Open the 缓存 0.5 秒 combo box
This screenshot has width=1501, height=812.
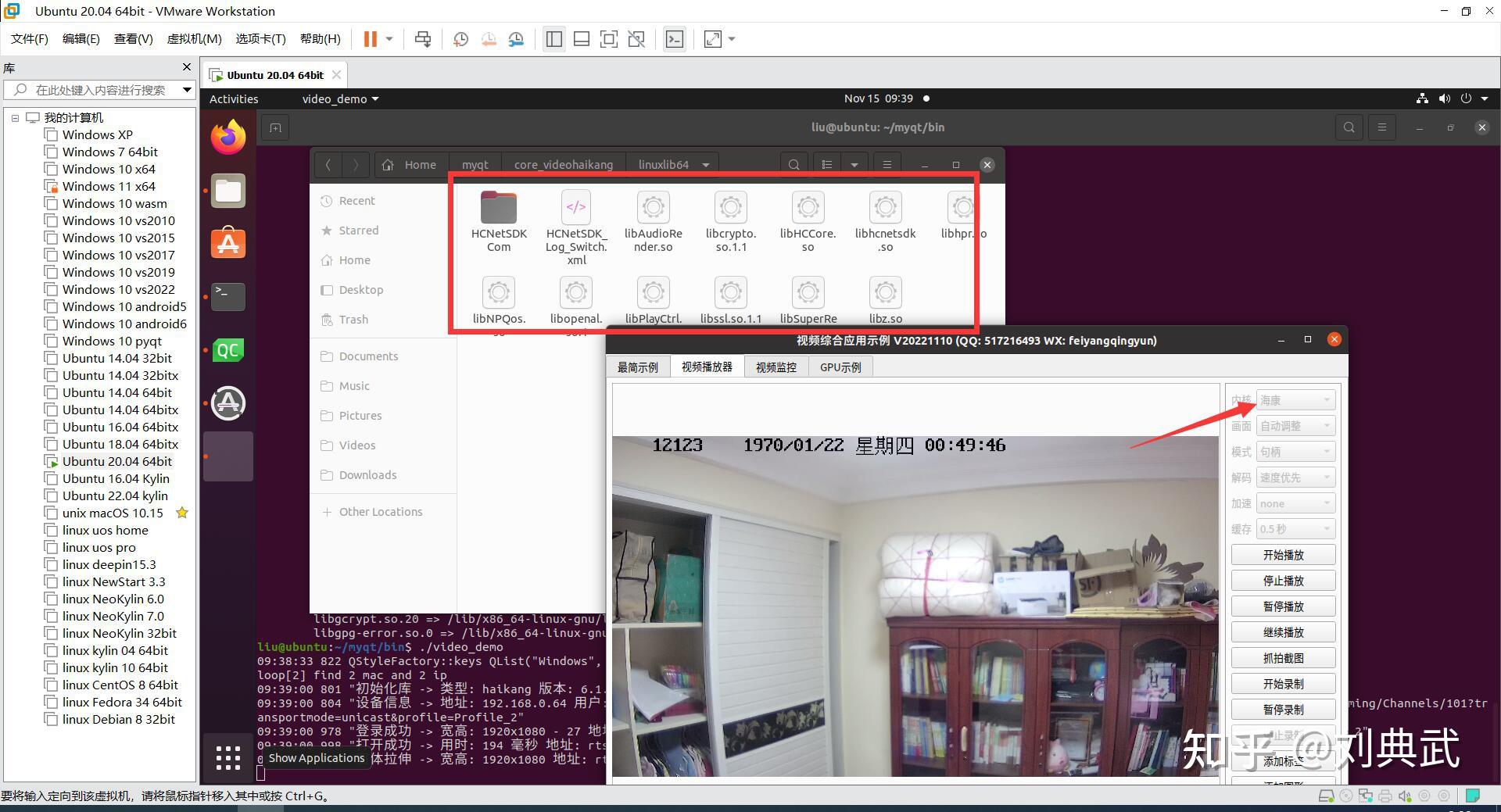1295,529
